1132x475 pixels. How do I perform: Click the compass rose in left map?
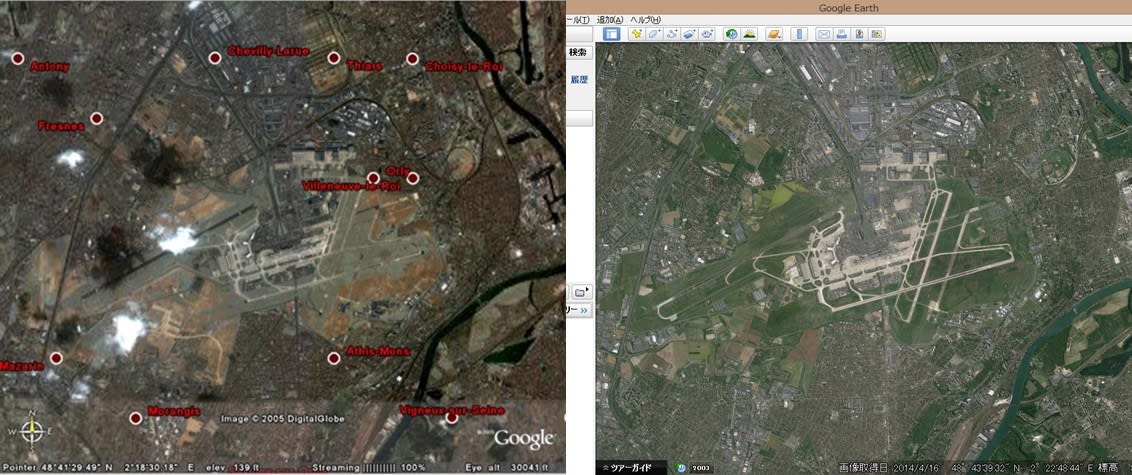coord(32,430)
